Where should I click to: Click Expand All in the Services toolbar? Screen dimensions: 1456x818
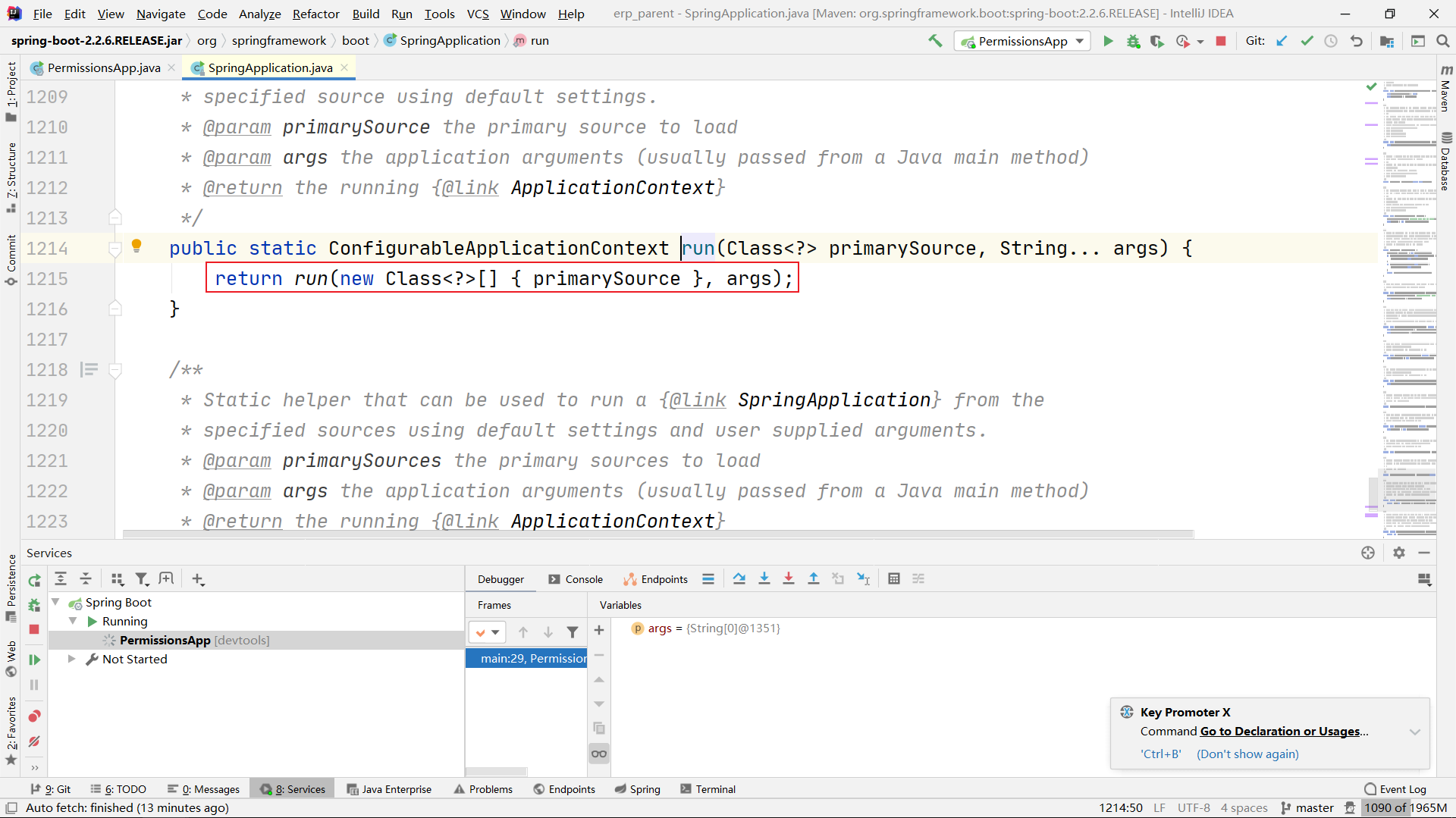[61, 578]
